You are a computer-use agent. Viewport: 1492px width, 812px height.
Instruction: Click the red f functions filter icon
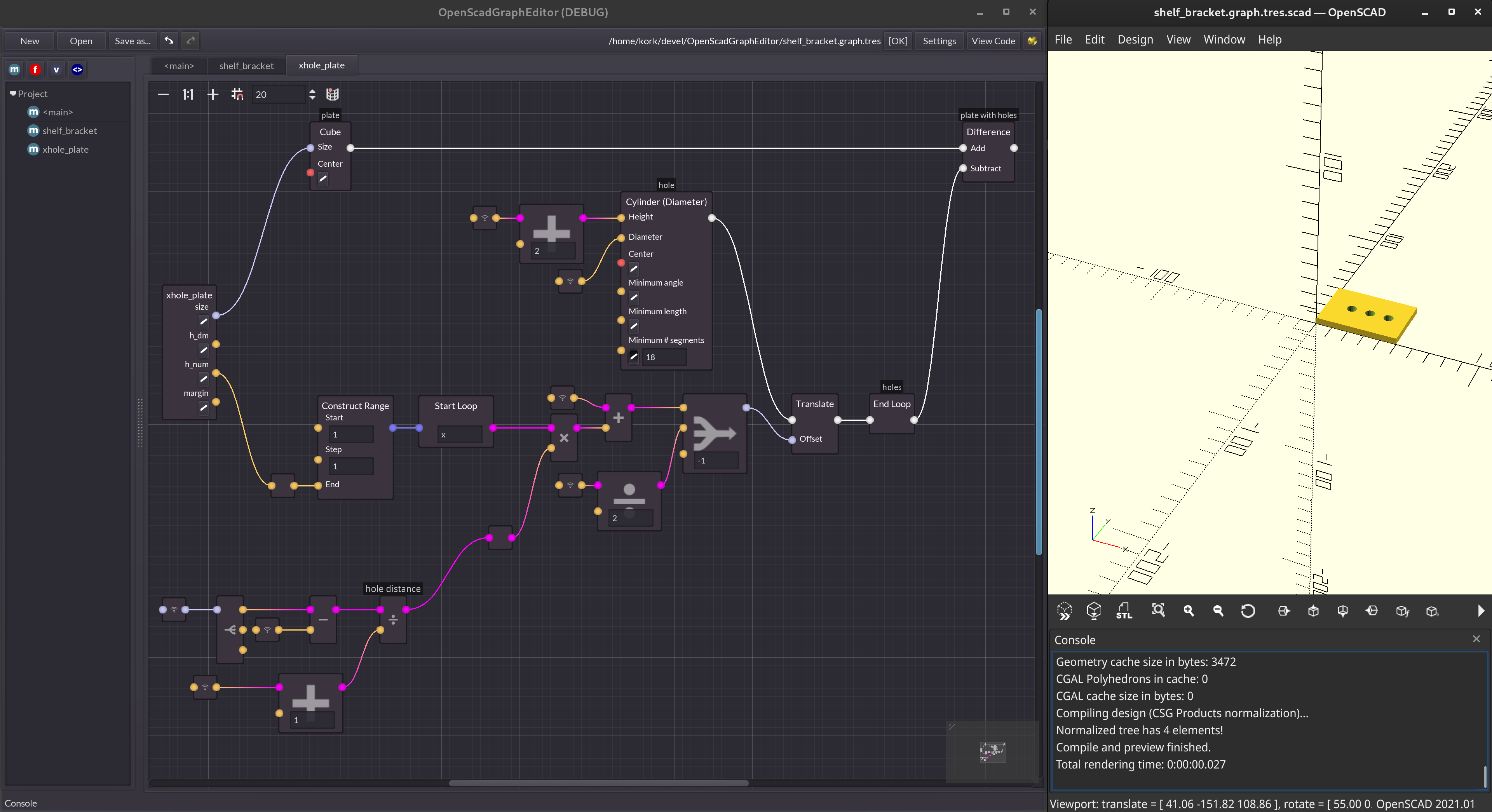(x=35, y=70)
